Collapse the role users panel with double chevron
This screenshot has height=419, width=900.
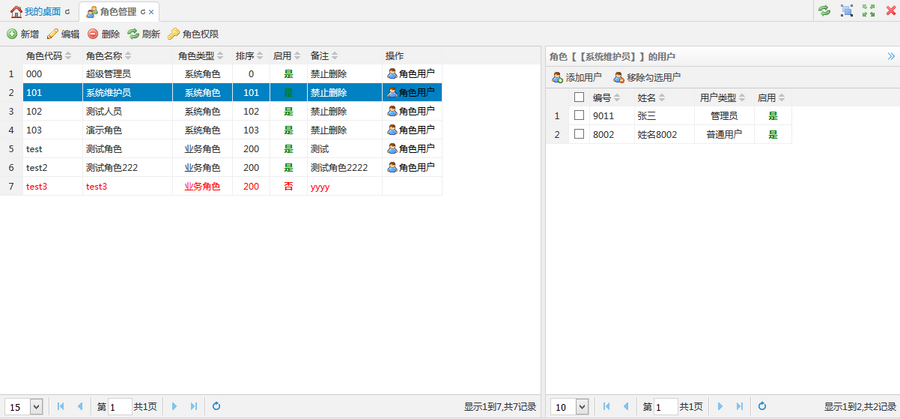(891, 56)
